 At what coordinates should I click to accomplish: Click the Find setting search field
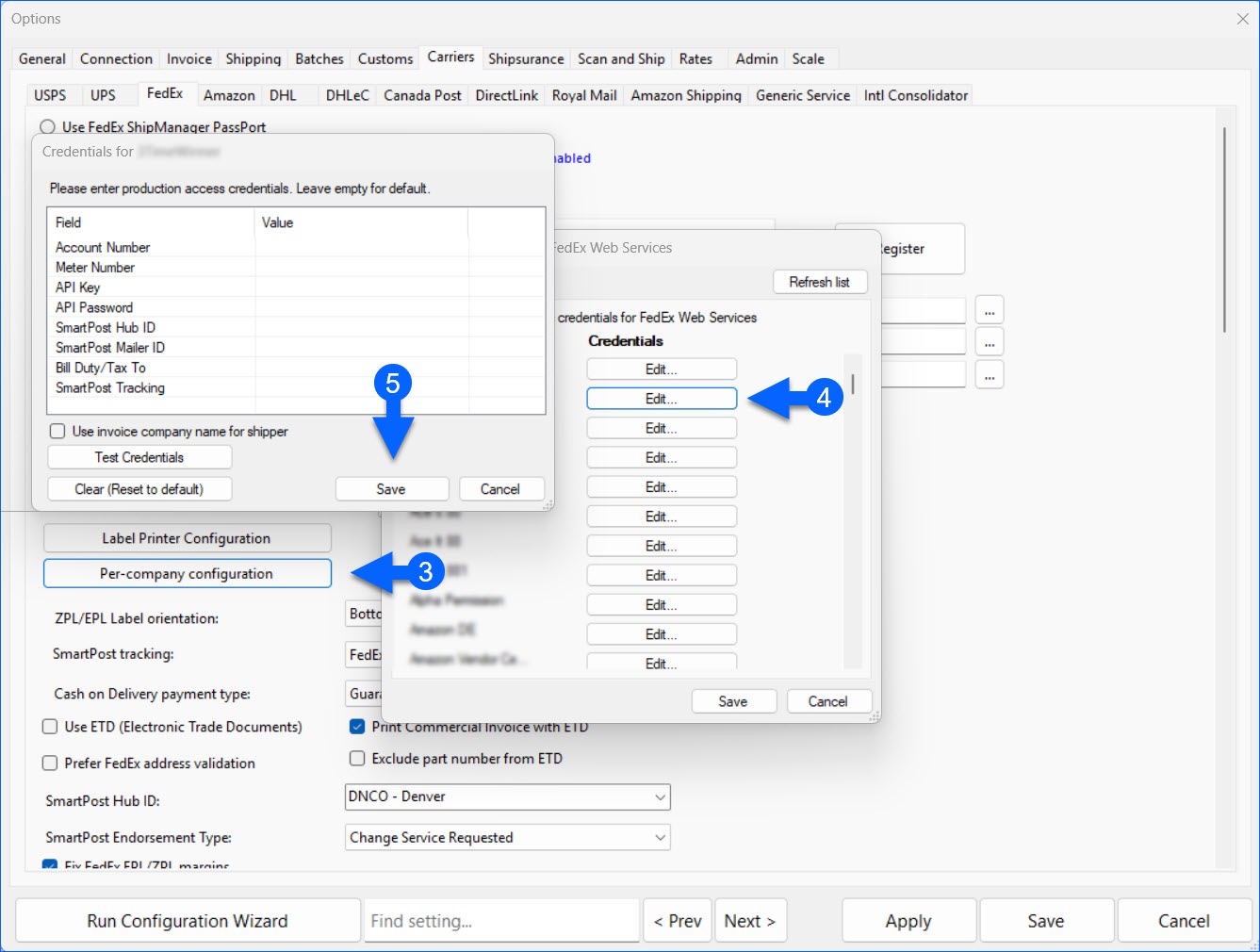(x=501, y=921)
